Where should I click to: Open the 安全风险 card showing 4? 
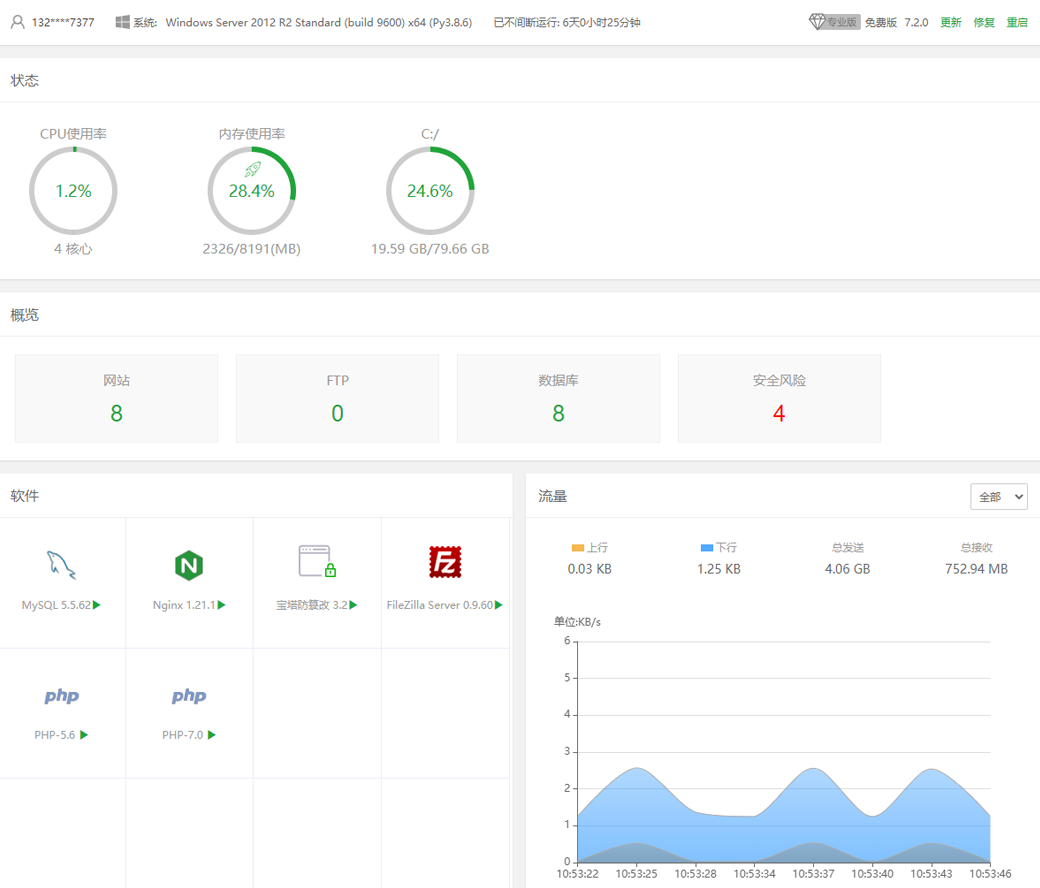pos(779,398)
